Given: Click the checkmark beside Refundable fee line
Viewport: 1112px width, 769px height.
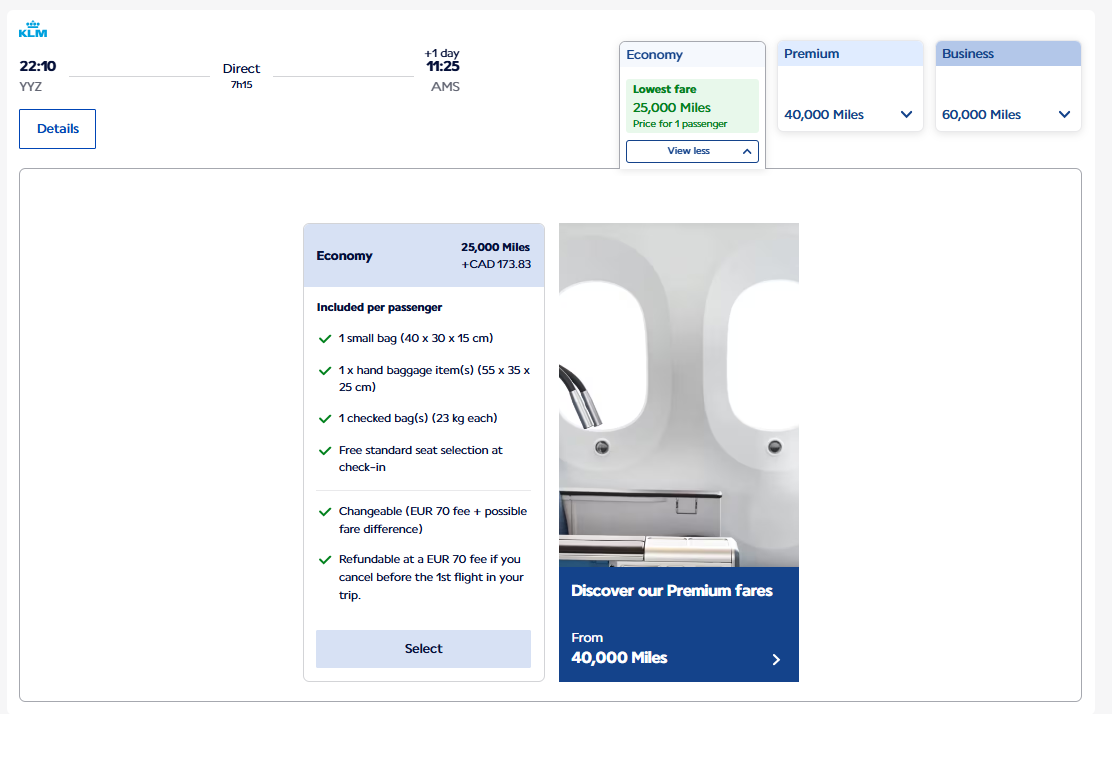Looking at the screenshot, I should tap(324, 560).
